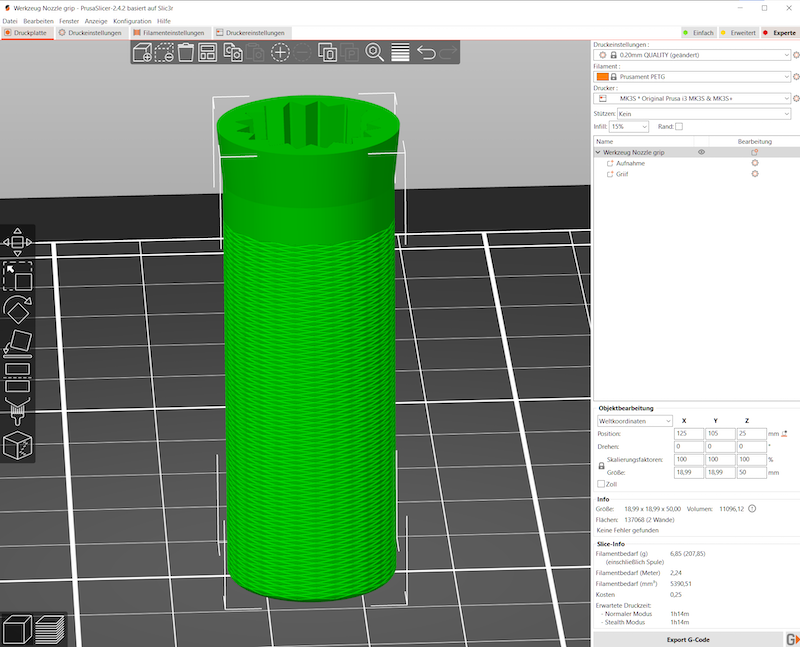This screenshot has height=647, width=800.
Task: Click the Search magnifier icon
Action: [374, 53]
